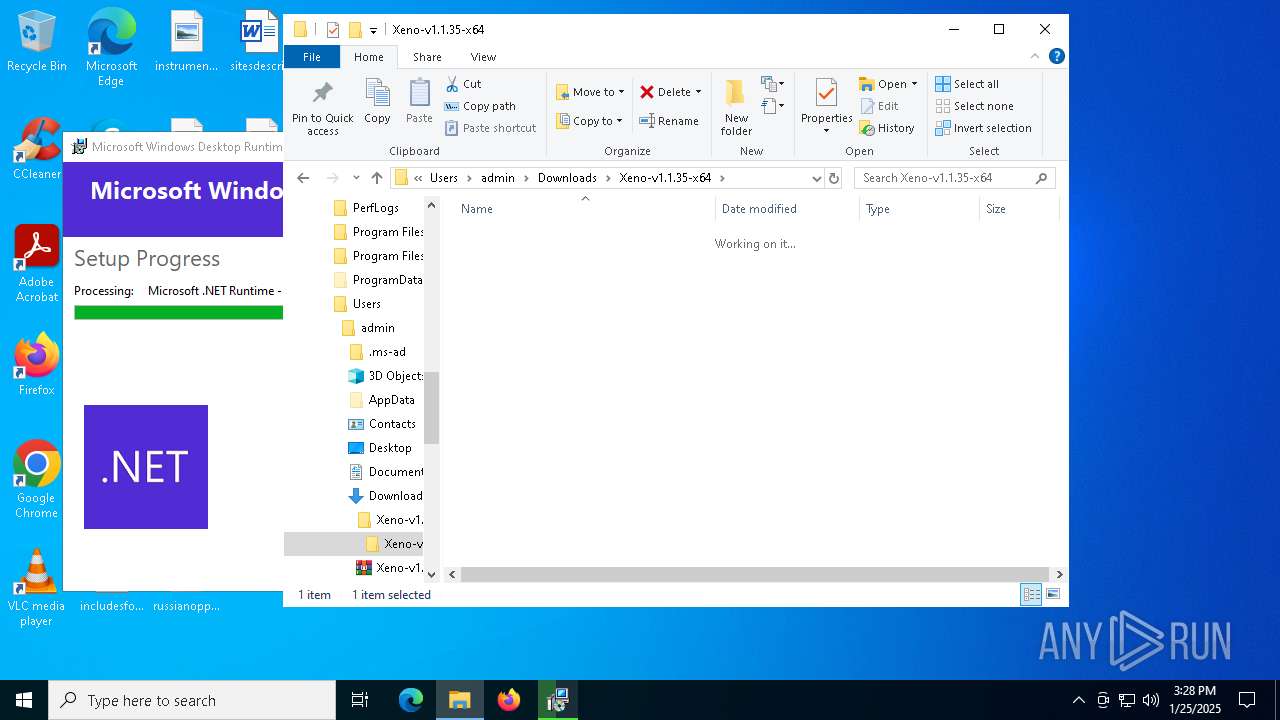Screen dimensions: 1280x720
Task: Click the horizontal scrollbar in file list
Action: coord(755,575)
